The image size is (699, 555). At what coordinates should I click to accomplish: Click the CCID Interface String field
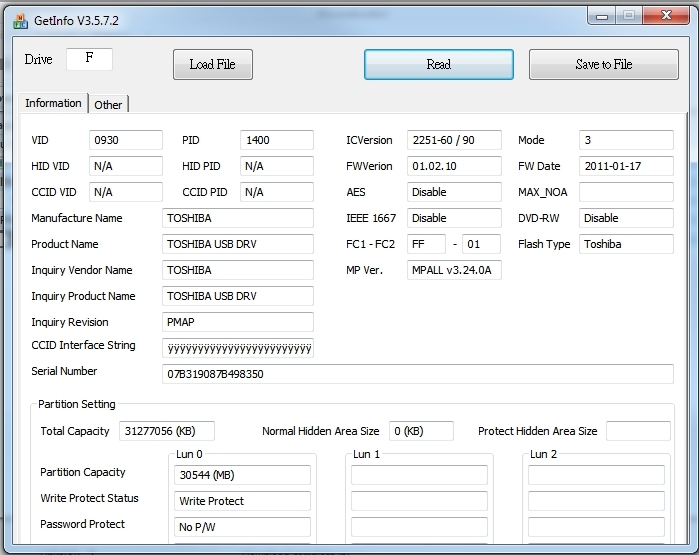[238, 348]
